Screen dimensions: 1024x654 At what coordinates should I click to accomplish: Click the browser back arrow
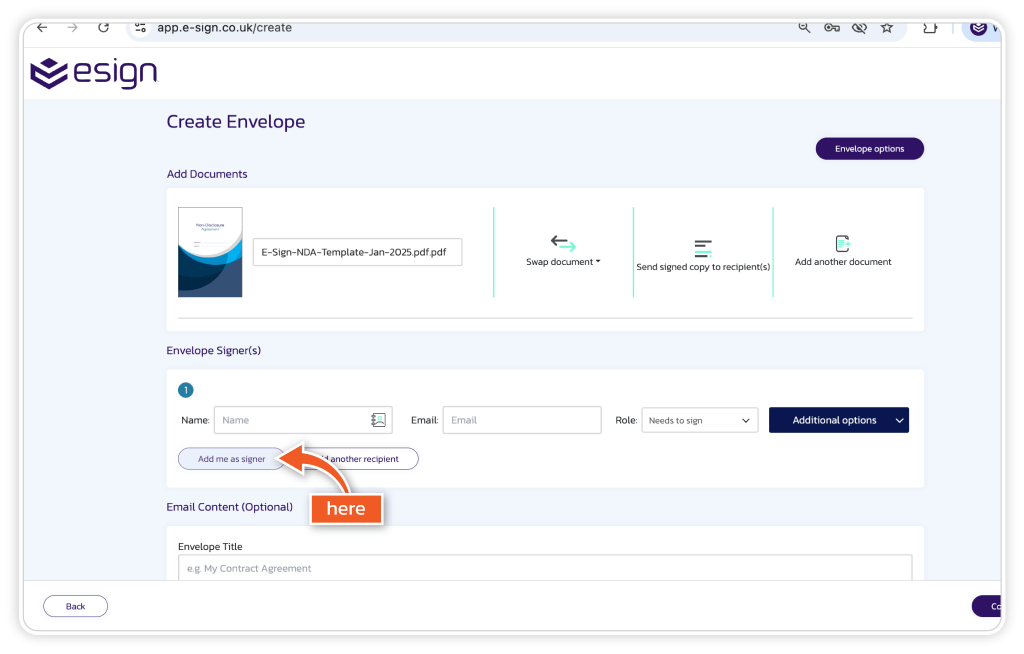[42, 28]
